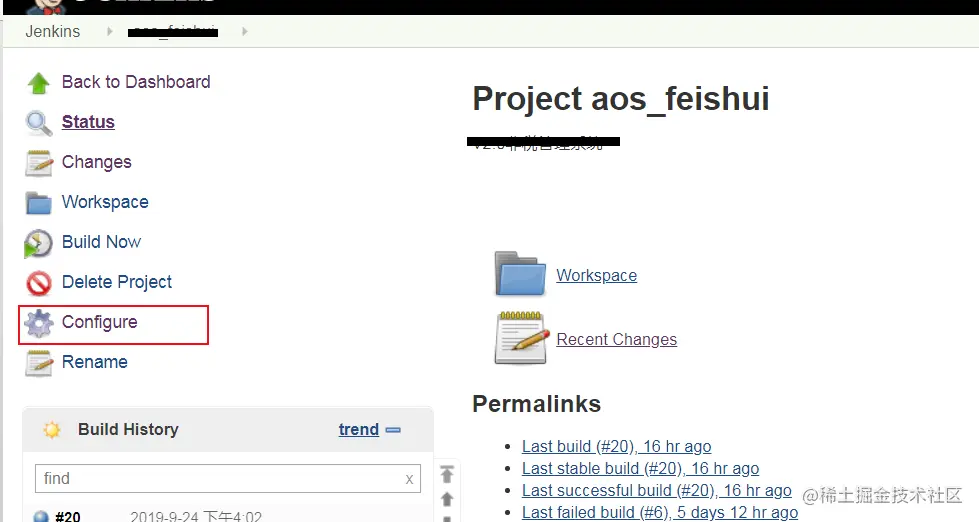Viewport: 979px width, 522px height.
Task: Click the blue status ball of build #20
Action: [41, 516]
